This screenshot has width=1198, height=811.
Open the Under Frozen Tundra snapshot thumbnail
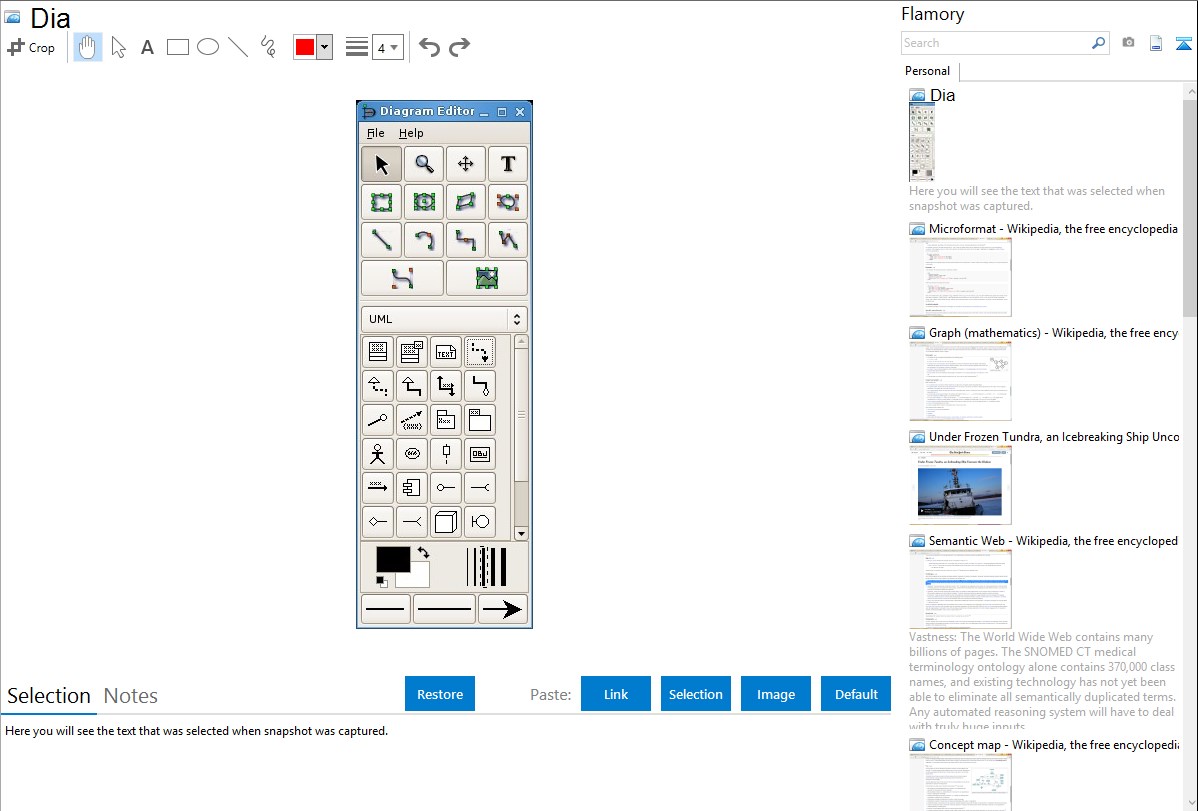tap(960, 486)
